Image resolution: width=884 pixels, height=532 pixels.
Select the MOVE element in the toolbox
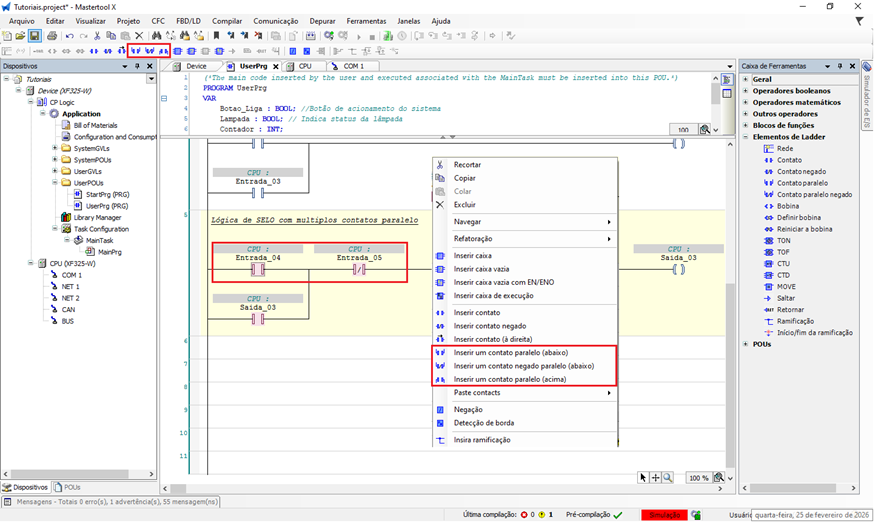click(787, 286)
